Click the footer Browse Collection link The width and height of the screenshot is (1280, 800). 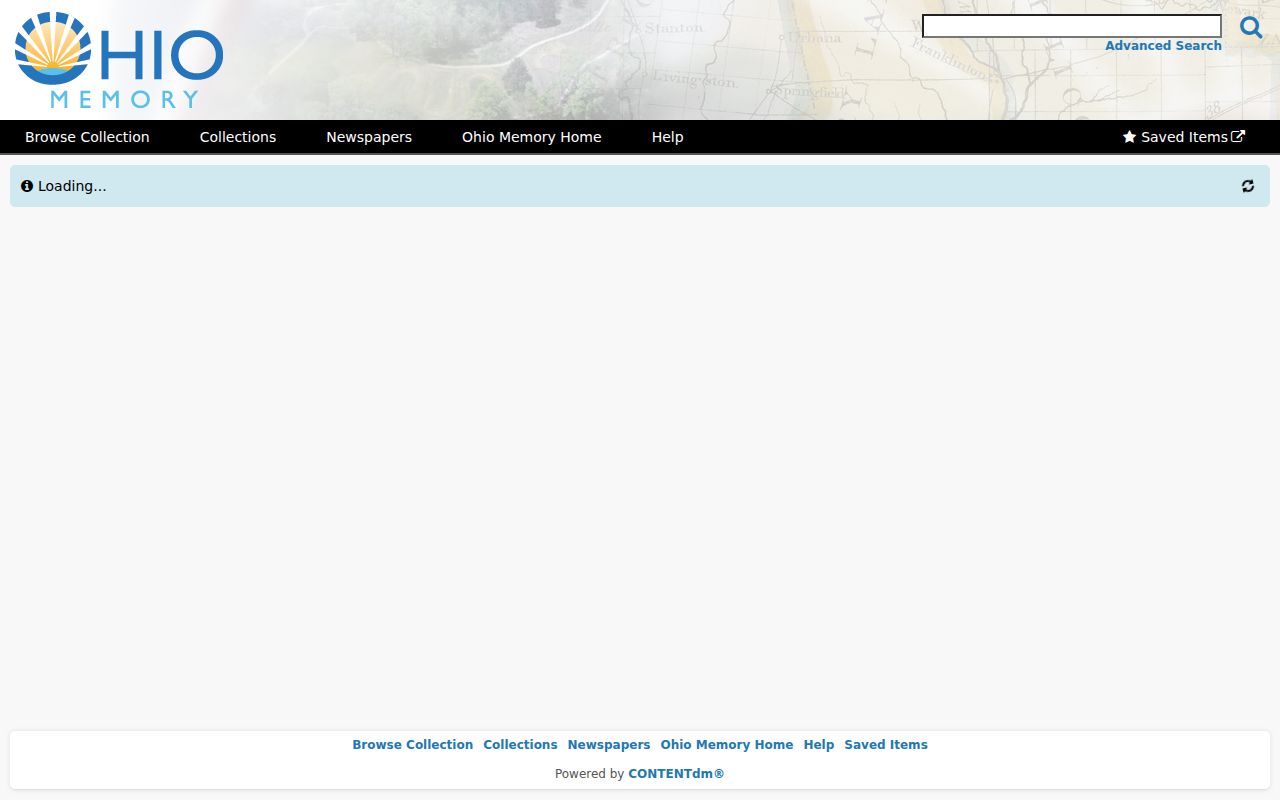pyautogui.click(x=413, y=745)
